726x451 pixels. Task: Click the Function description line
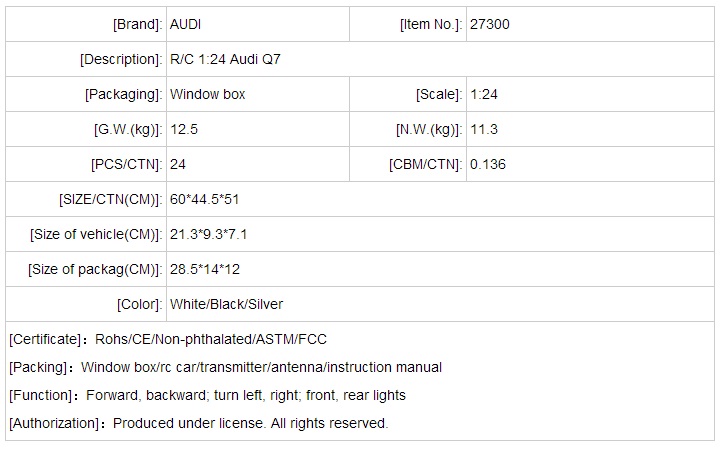click(x=207, y=395)
